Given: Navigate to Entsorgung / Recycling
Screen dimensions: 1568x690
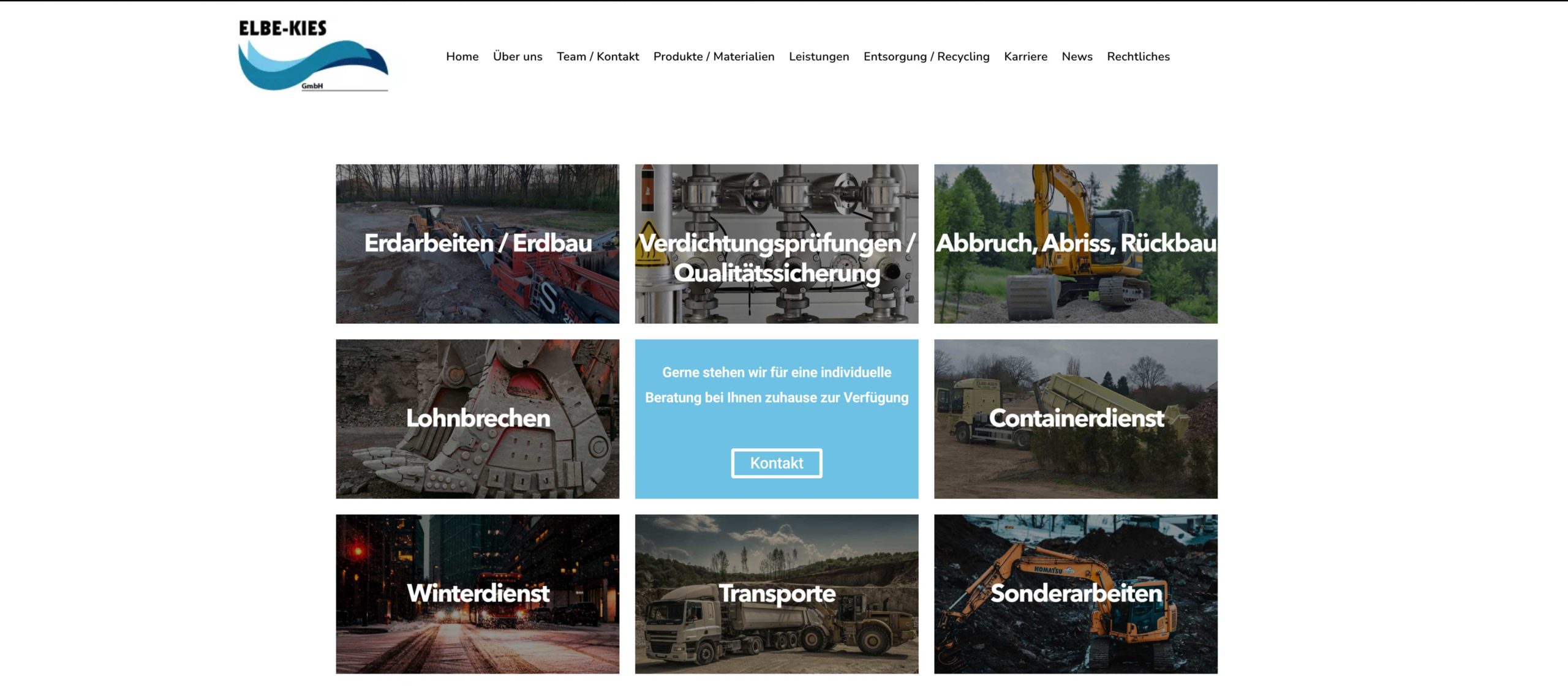Looking at the screenshot, I should pyautogui.click(x=926, y=56).
